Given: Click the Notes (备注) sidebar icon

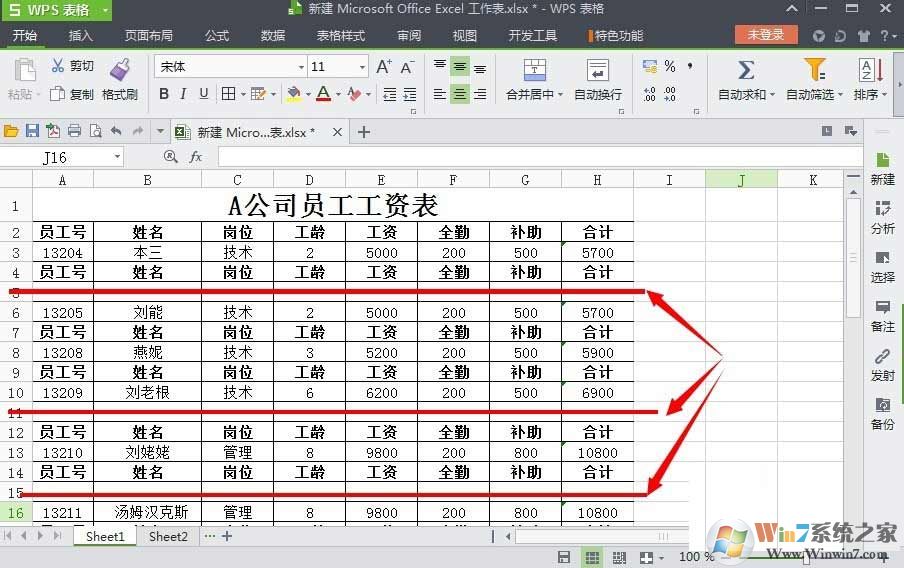Looking at the screenshot, I should click(883, 307).
